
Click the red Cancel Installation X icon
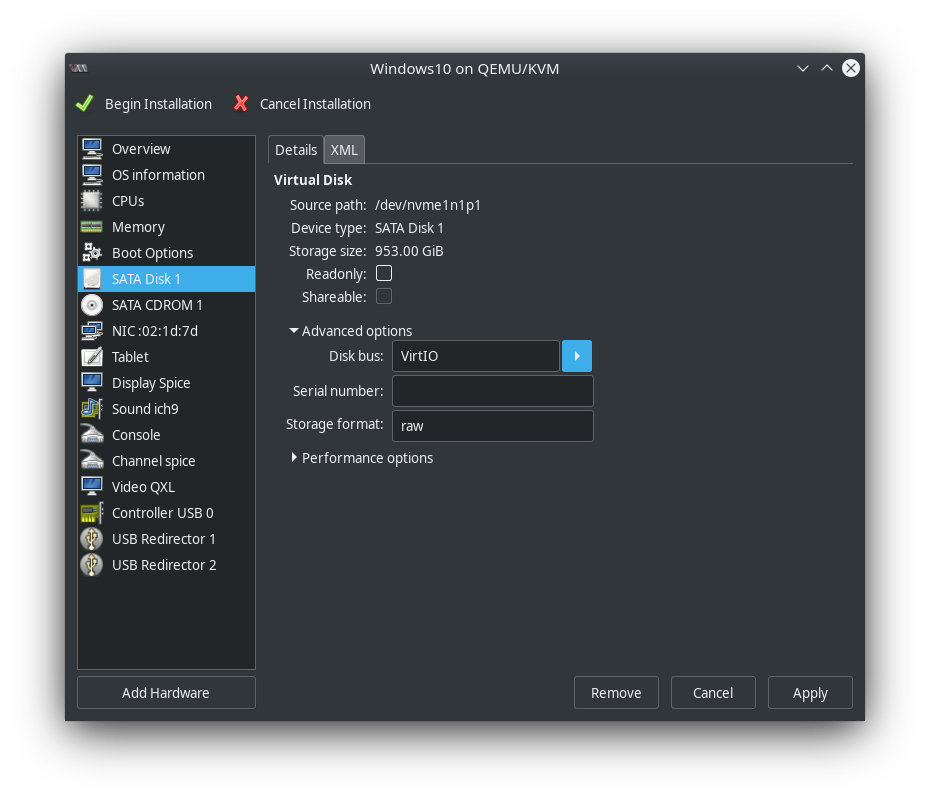tap(241, 104)
